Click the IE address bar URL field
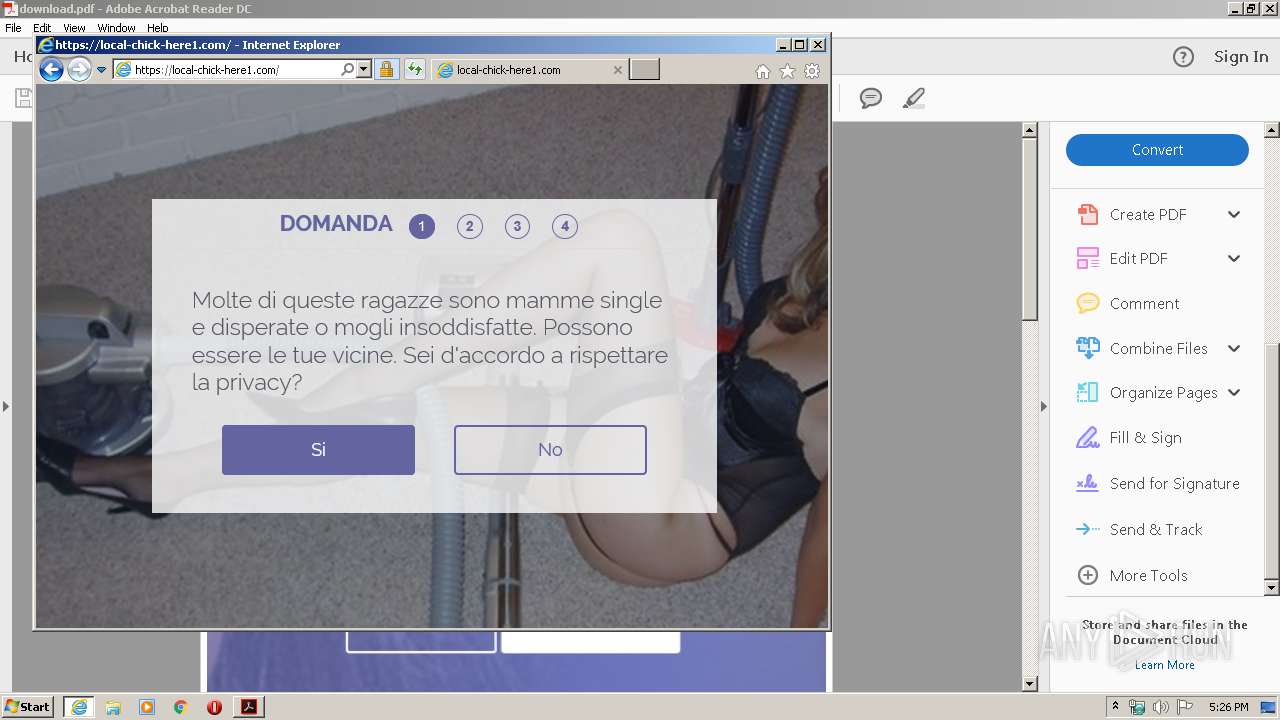This screenshot has height=720, width=1280. click(235, 70)
